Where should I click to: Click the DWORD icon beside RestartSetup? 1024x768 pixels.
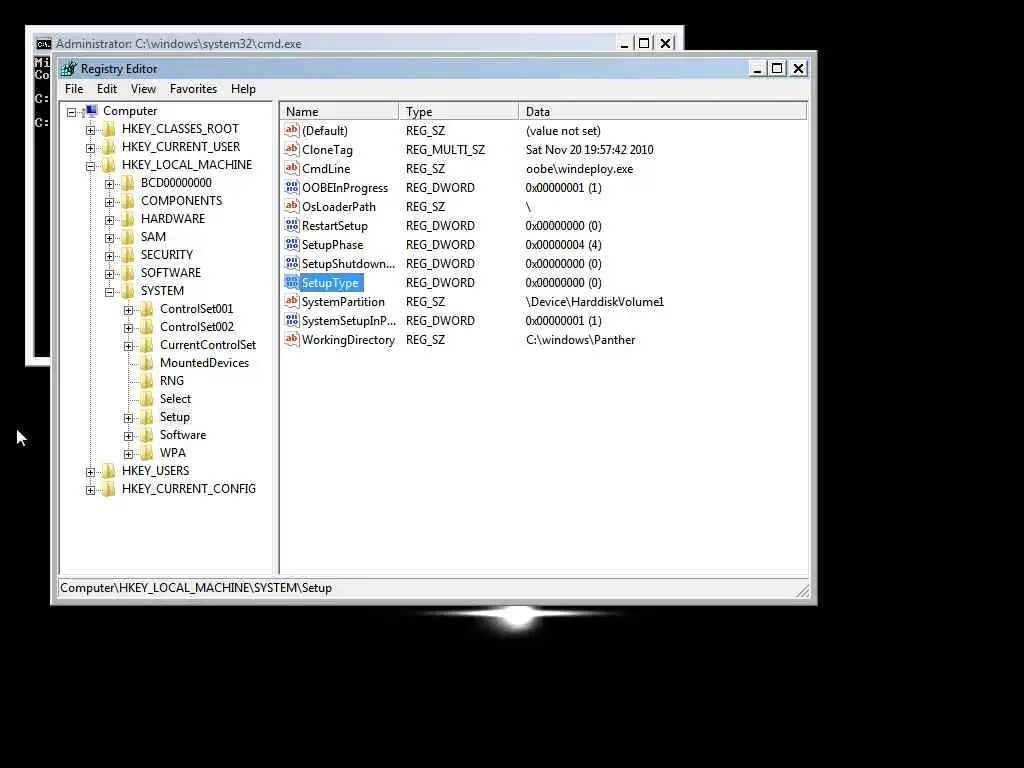tap(292, 225)
